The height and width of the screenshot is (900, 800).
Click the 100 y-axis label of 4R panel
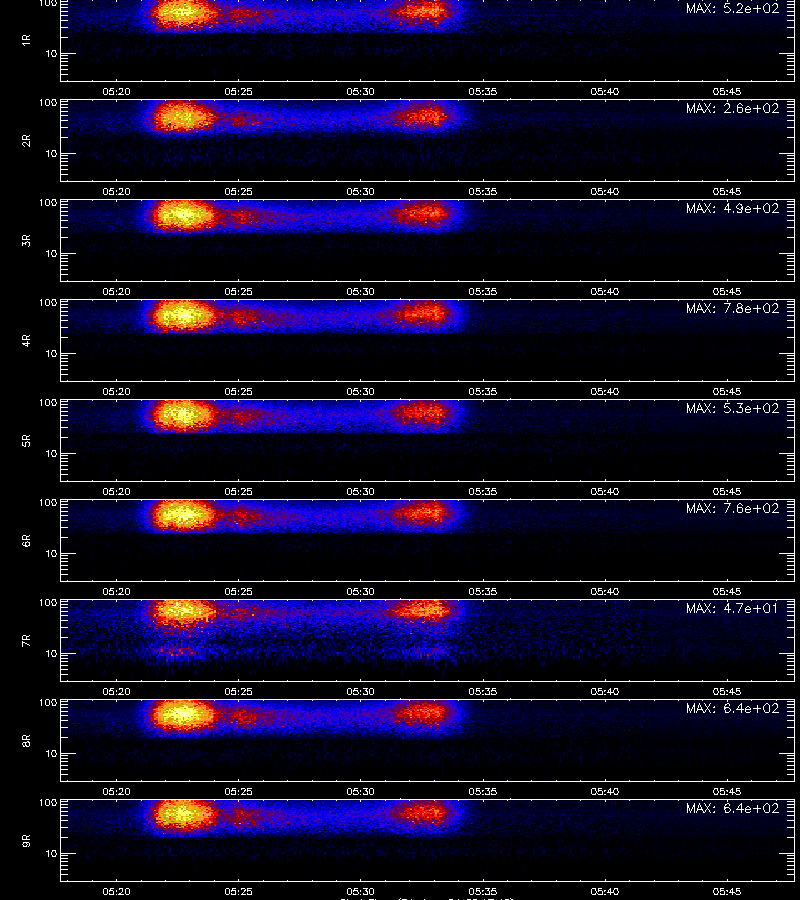pyautogui.click(x=48, y=302)
